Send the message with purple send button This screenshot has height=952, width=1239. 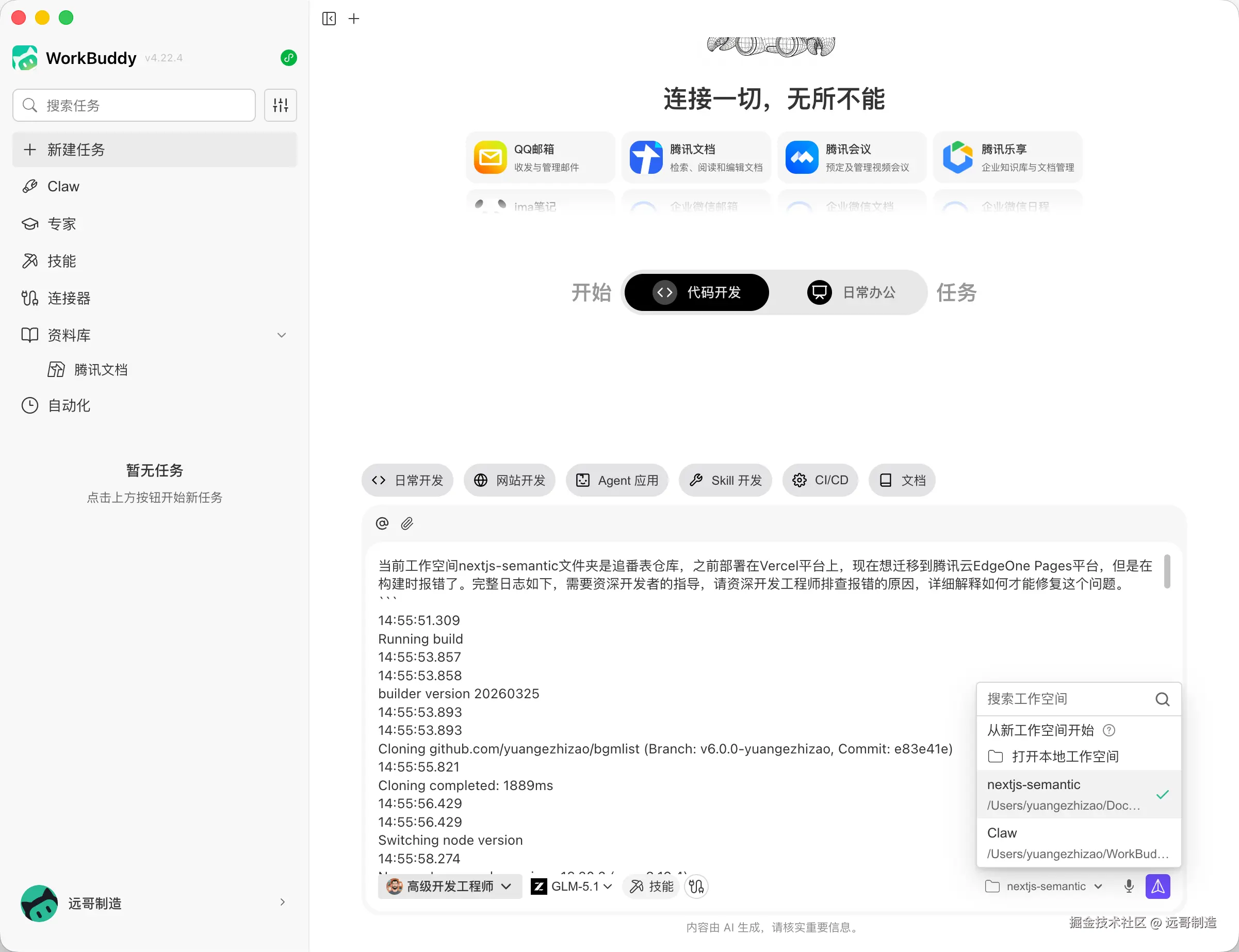click(1158, 887)
